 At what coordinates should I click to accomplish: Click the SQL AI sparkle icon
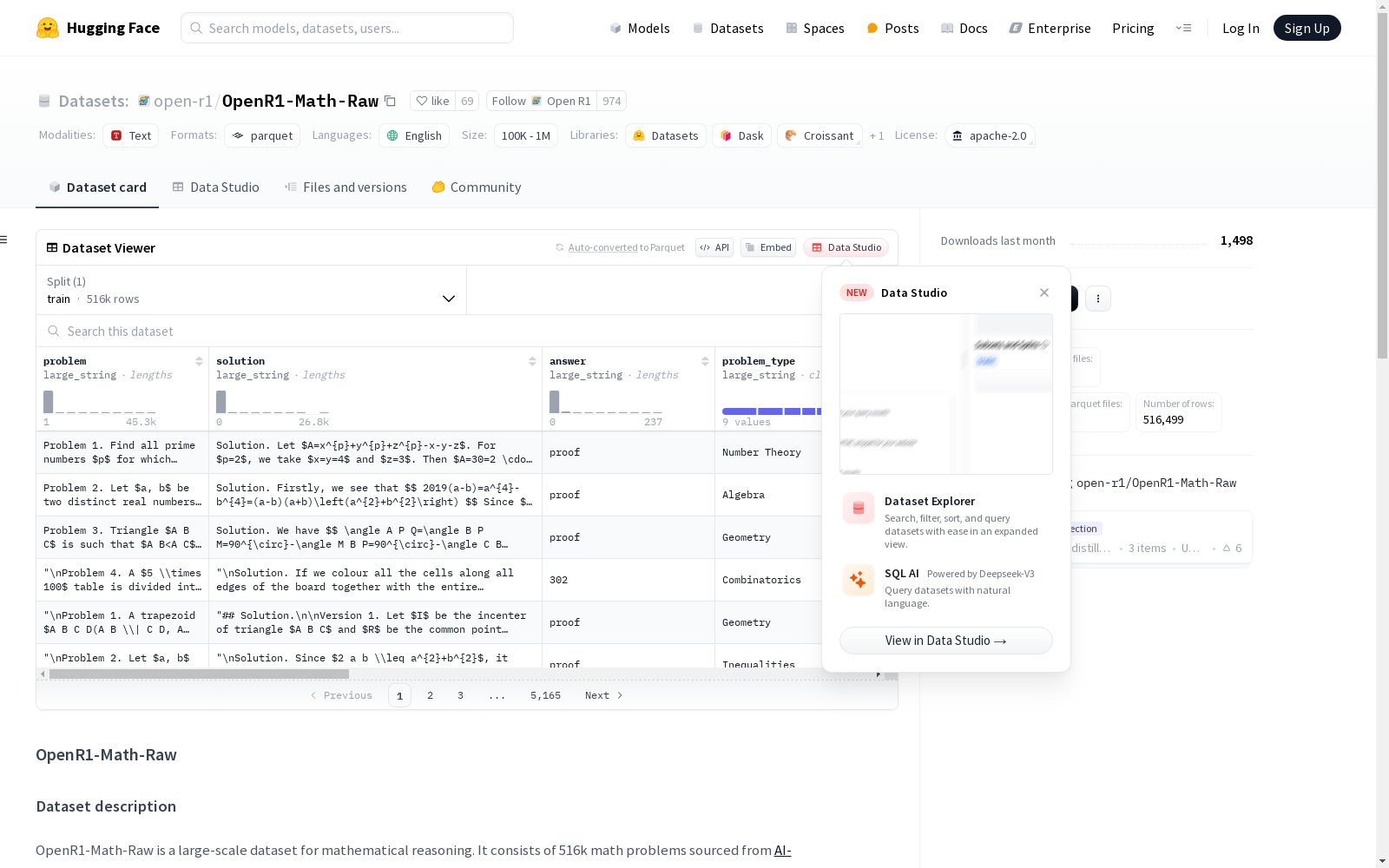859,580
